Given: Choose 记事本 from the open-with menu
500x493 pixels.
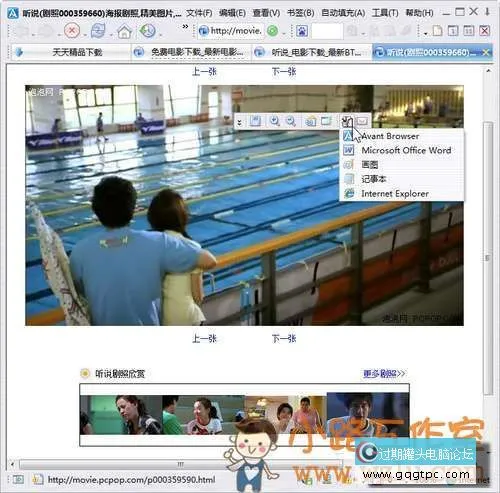Looking at the screenshot, I should (x=401, y=179).
